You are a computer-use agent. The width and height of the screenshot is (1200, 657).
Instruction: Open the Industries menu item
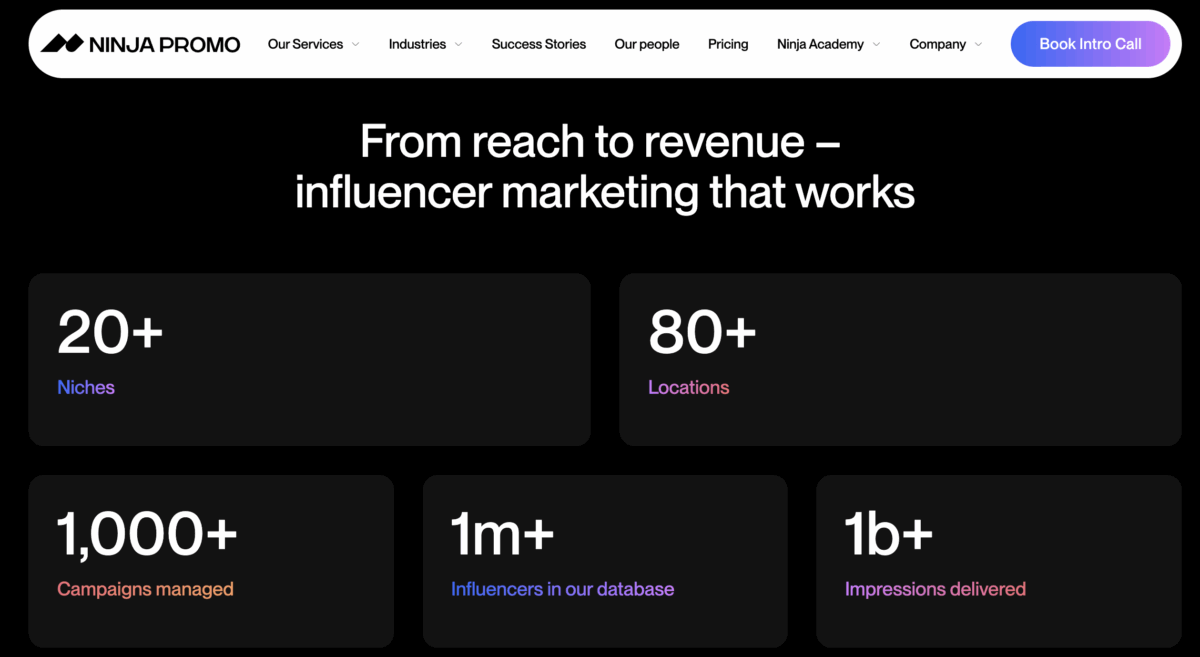tap(417, 44)
